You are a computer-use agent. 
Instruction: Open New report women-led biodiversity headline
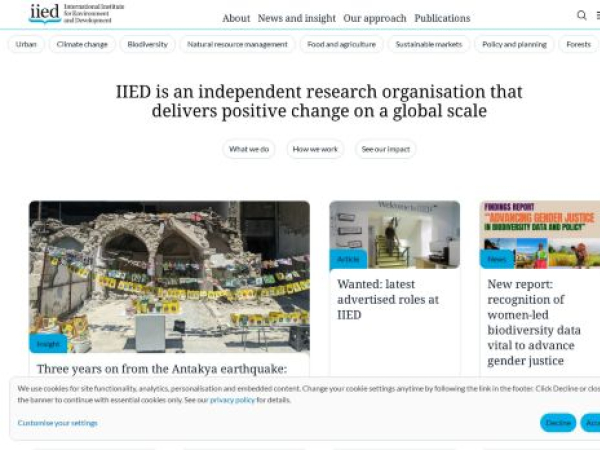534,323
